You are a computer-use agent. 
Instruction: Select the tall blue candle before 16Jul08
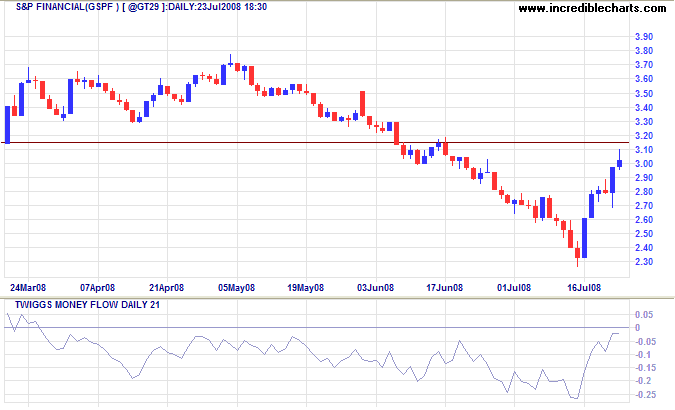[584, 238]
